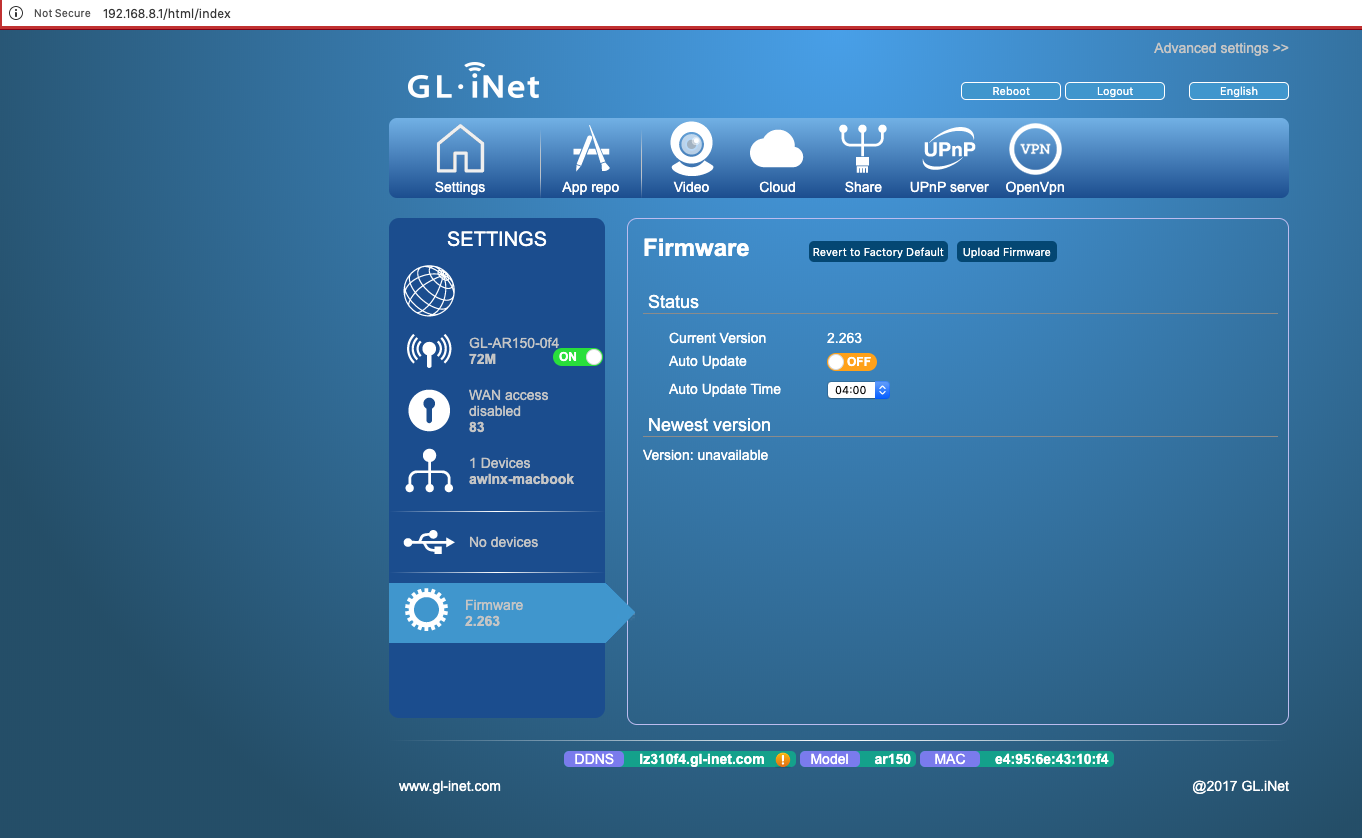Click Revert to Factory Default button
This screenshot has width=1362, height=838.
(x=878, y=252)
